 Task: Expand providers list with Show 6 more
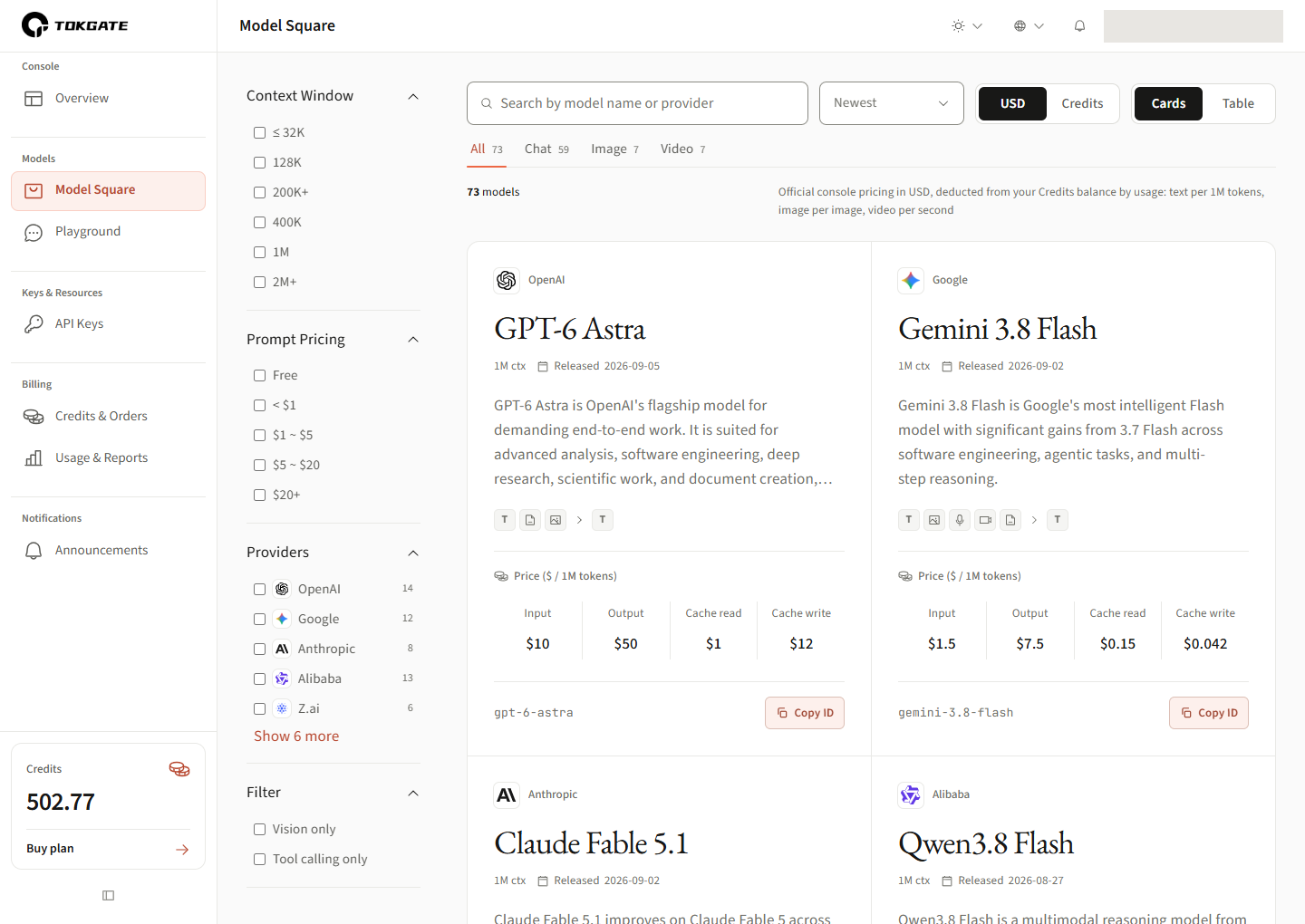click(x=296, y=736)
